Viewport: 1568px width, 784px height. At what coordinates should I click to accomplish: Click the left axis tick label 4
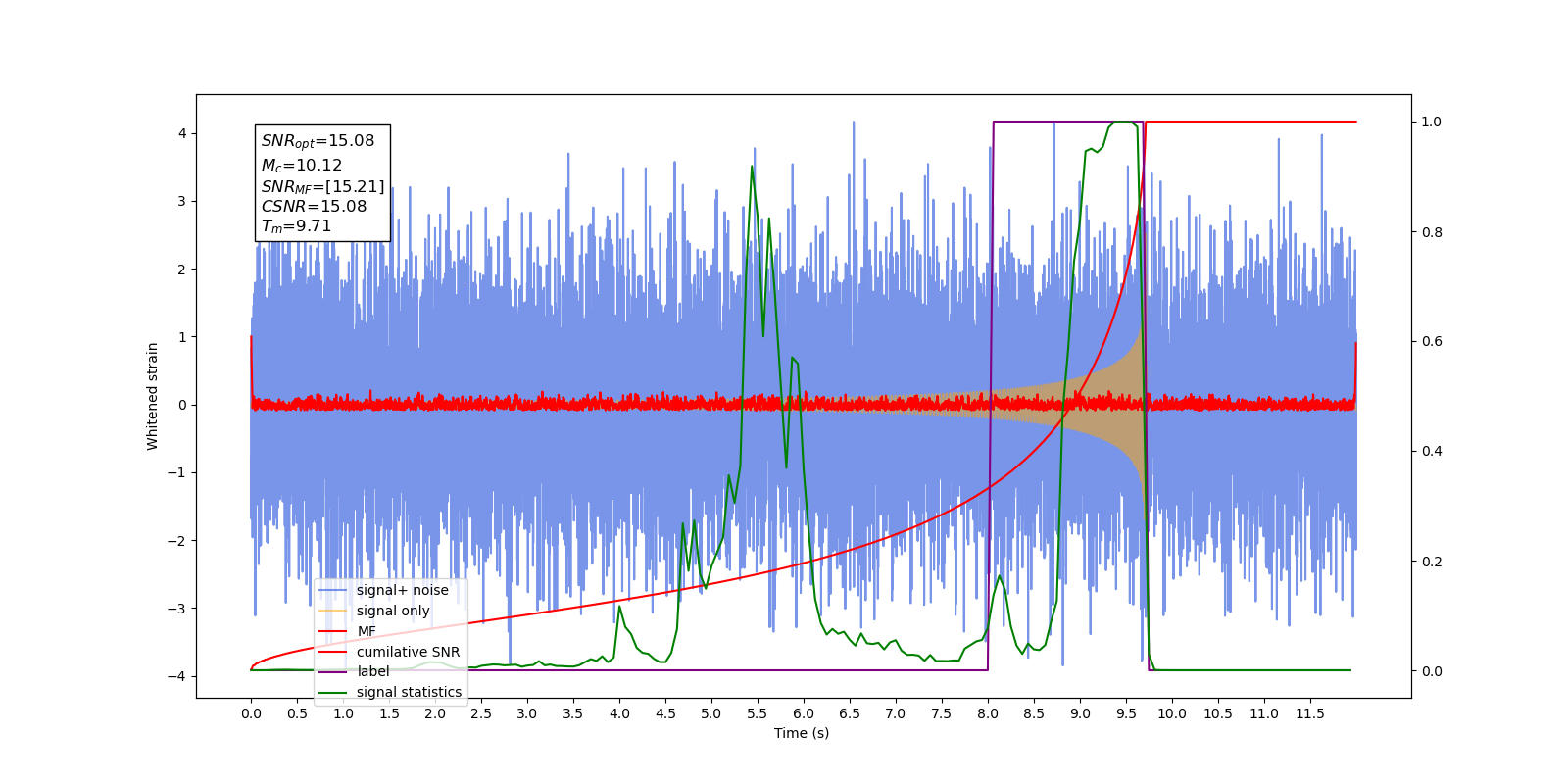tap(182, 133)
